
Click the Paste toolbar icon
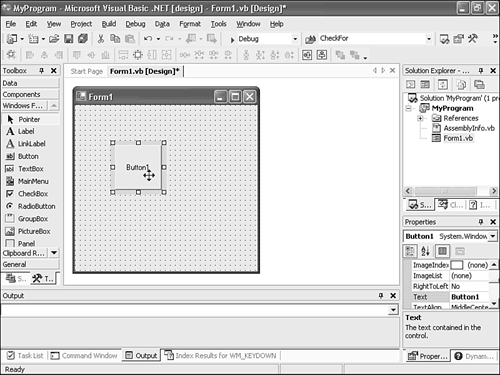tap(129, 39)
